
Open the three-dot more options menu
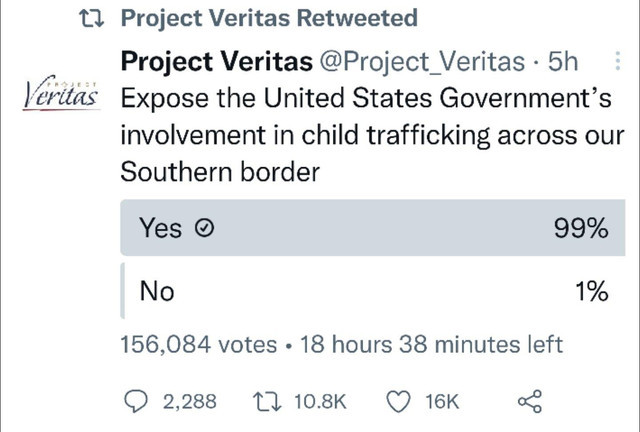tap(618, 61)
